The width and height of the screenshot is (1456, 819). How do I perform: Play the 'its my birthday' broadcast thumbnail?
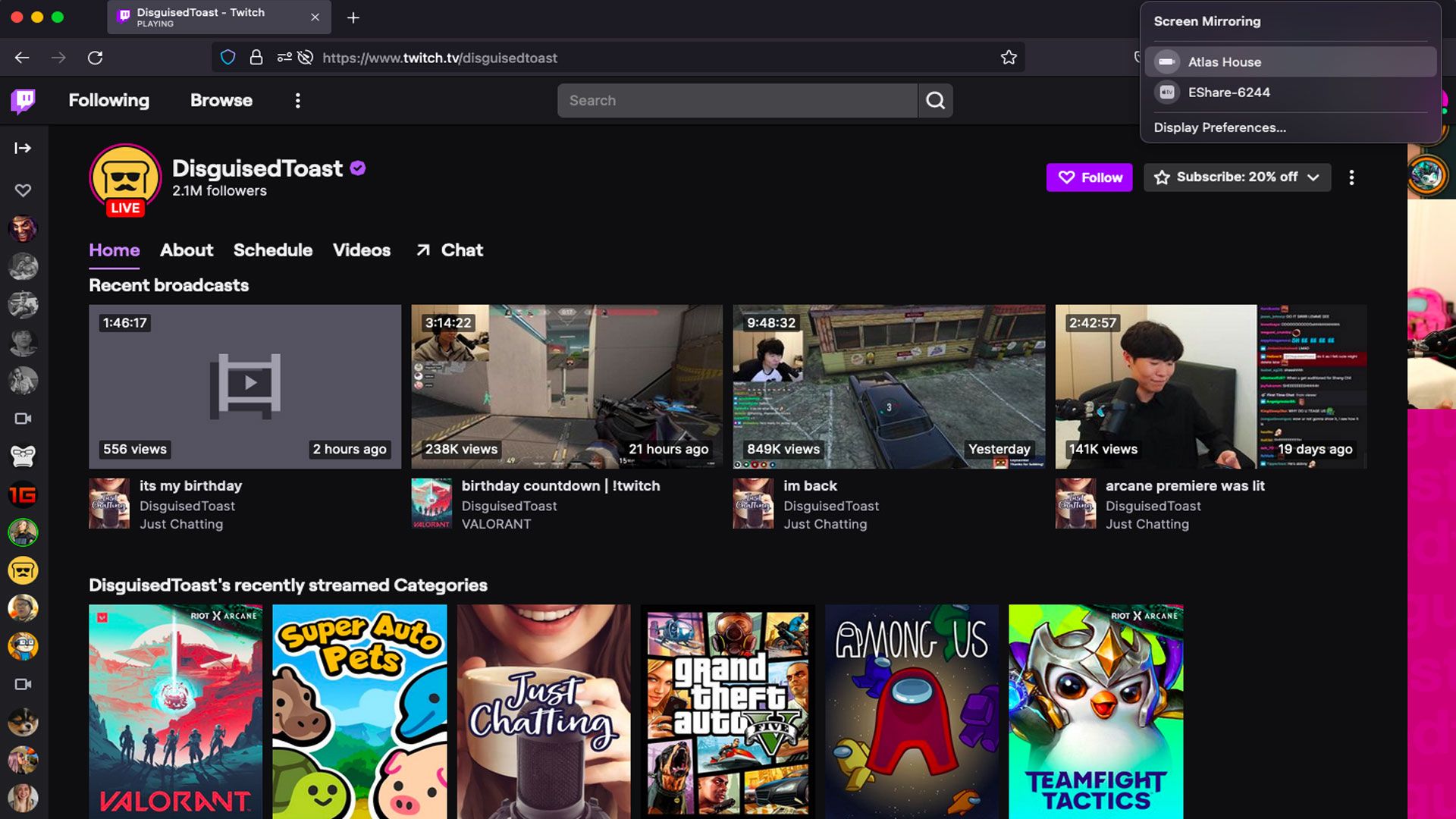coord(245,387)
